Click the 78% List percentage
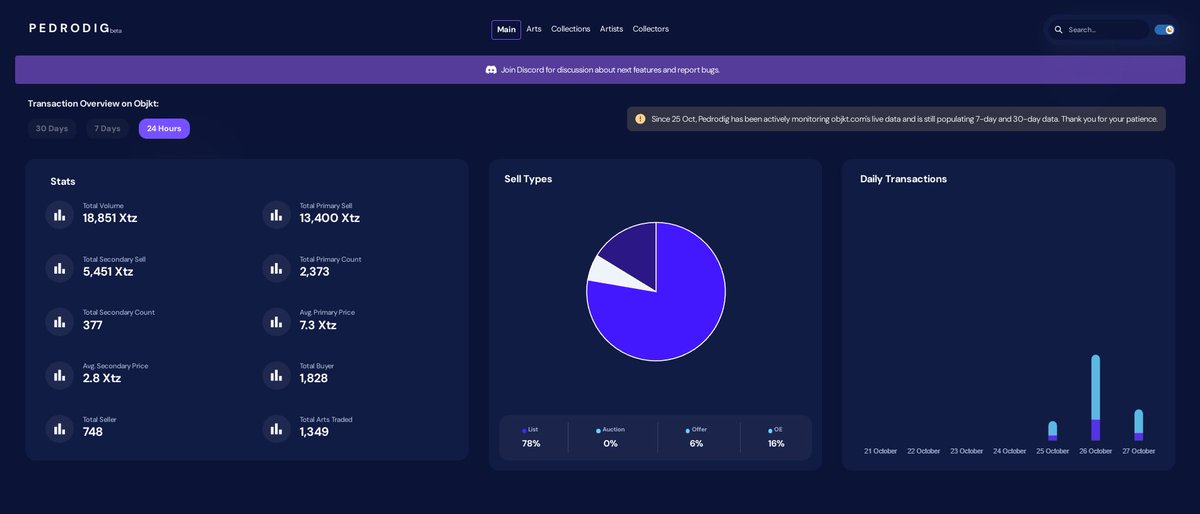1200x514 pixels. coord(531,443)
